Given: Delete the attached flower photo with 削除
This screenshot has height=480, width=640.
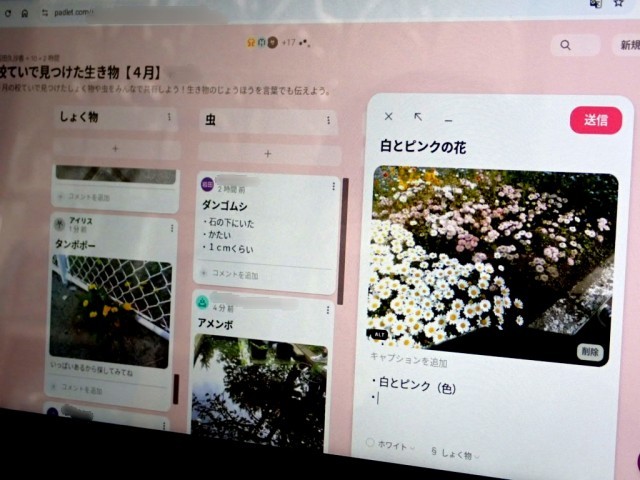Looking at the screenshot, I should click(590, 351).
